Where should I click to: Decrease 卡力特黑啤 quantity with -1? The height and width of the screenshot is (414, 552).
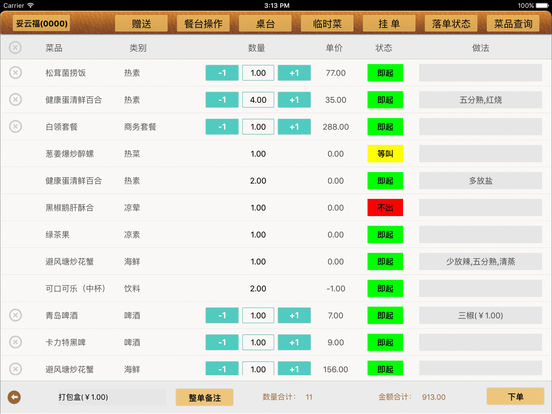(222, 342)
